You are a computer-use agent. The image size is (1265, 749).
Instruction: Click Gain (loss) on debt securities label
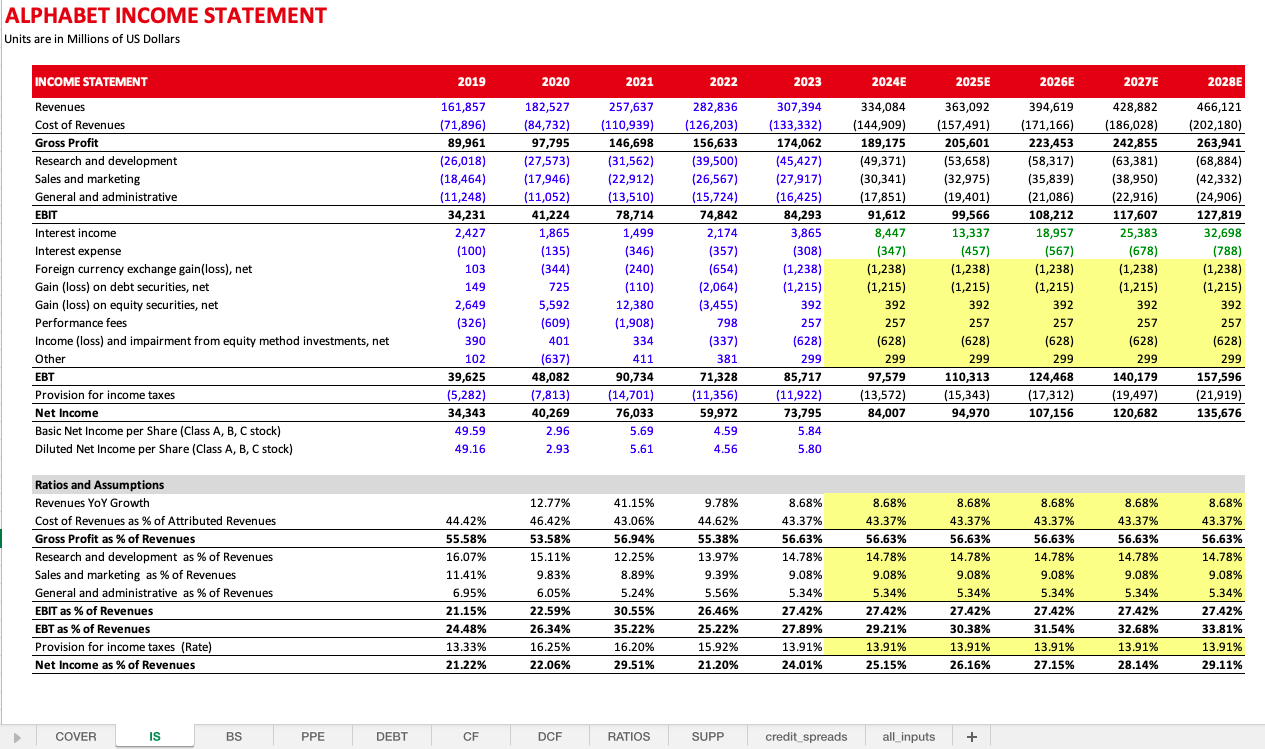point(122,287)
